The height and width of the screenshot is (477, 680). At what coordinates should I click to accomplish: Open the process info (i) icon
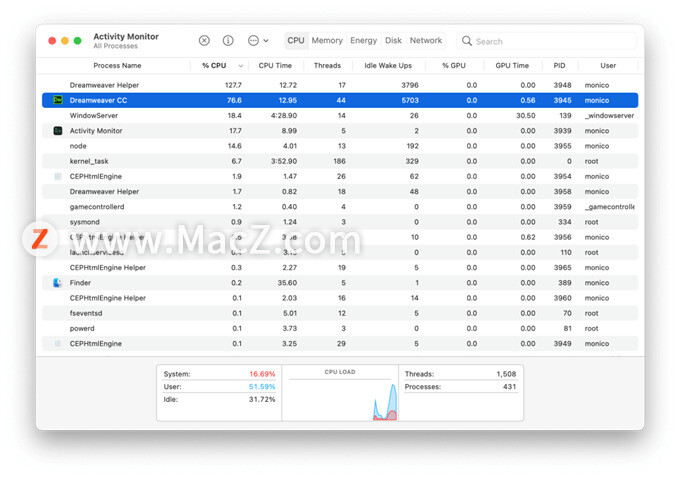(x=228, y=41)
